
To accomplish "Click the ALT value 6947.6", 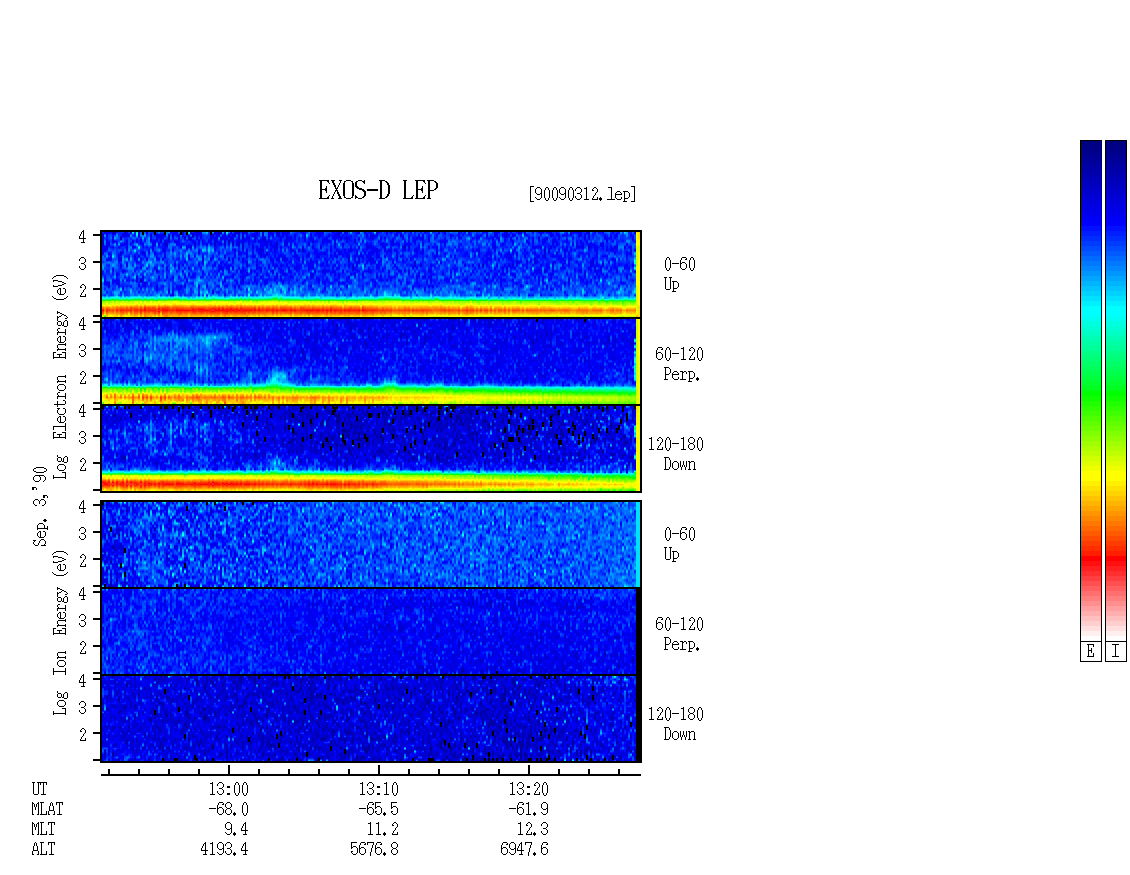I will tap(524, 849).
